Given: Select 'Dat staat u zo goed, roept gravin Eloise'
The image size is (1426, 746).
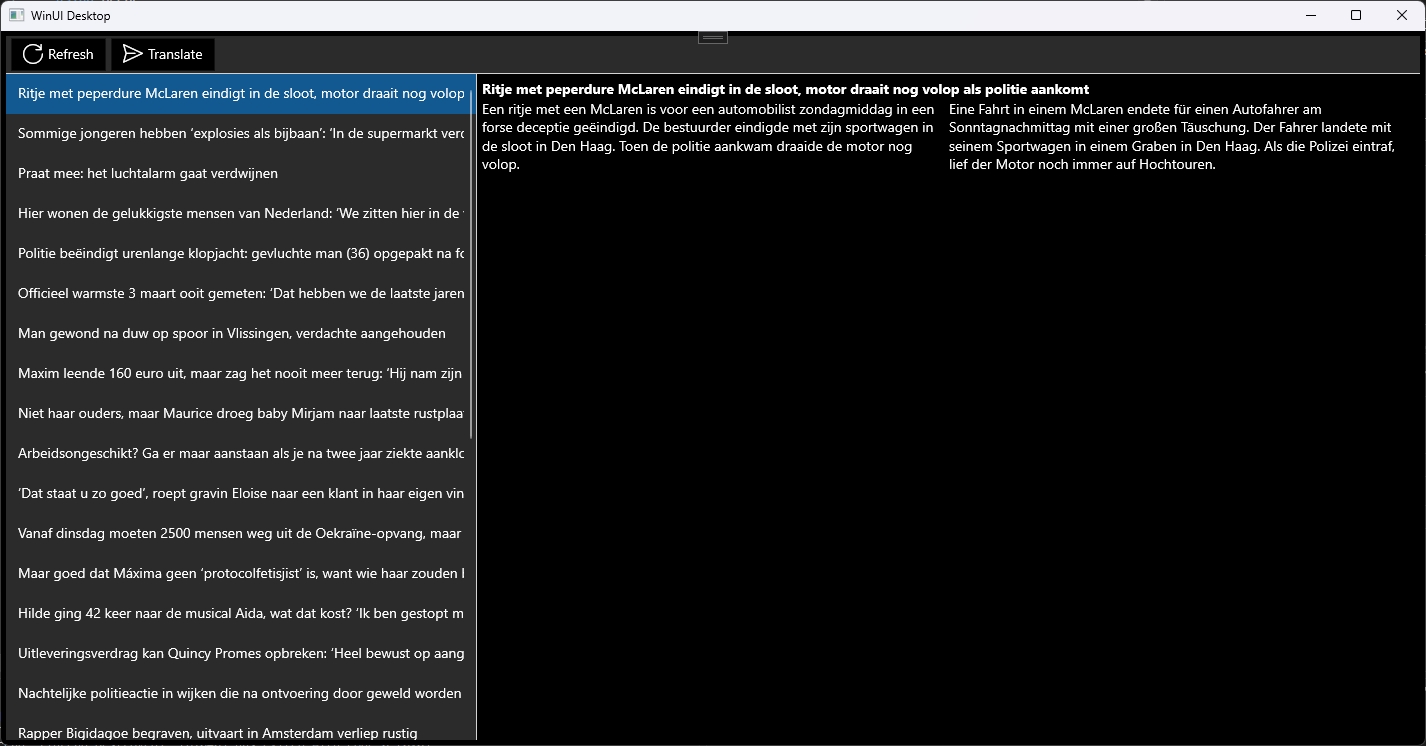Looking at the screenshot, I should 240,493.
